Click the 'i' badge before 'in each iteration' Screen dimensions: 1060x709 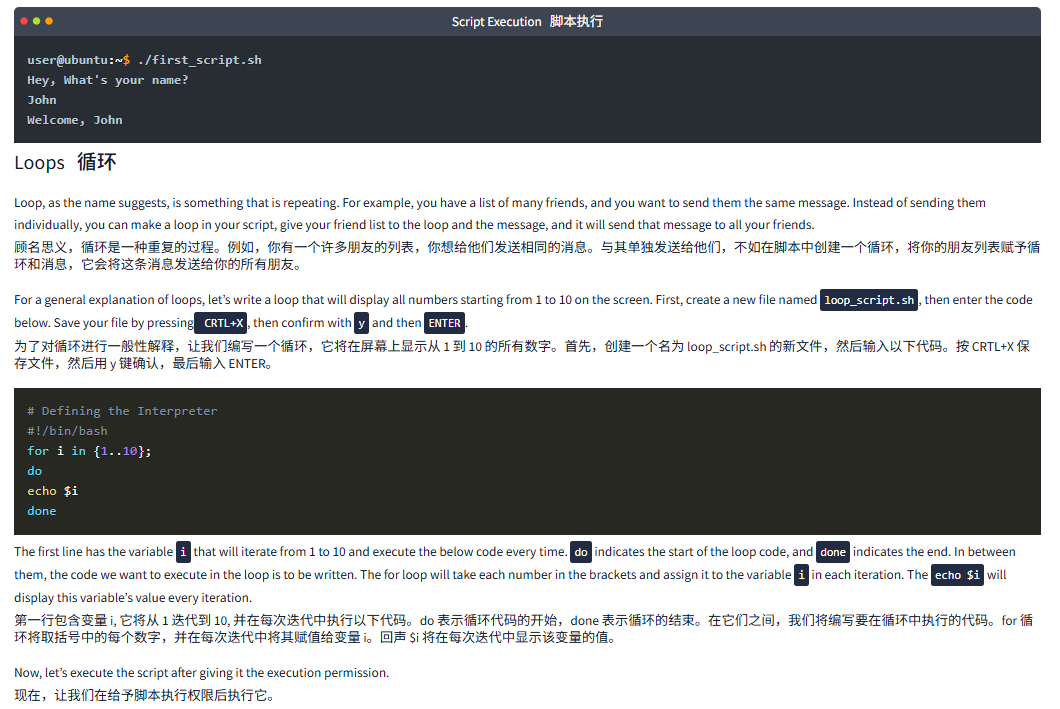801,575
